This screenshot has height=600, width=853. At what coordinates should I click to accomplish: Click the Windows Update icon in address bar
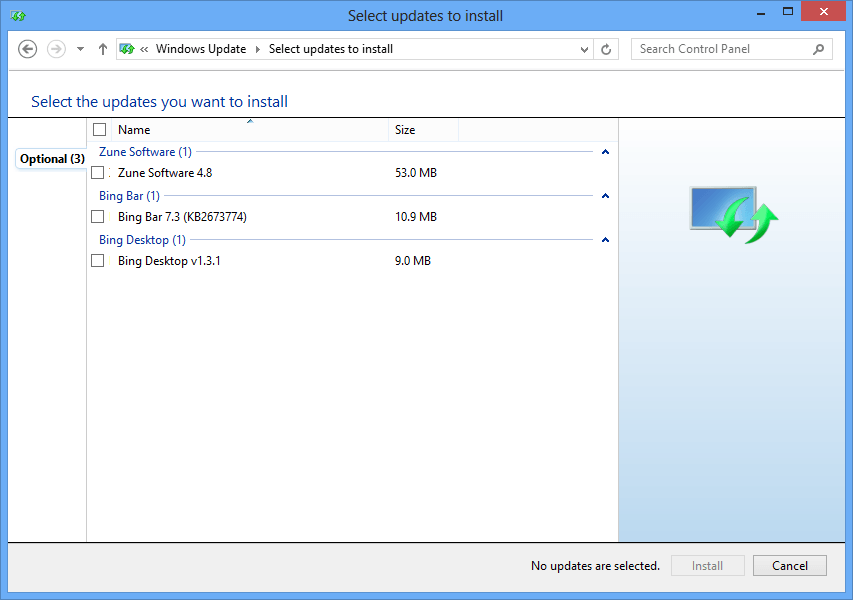point(127,49)
